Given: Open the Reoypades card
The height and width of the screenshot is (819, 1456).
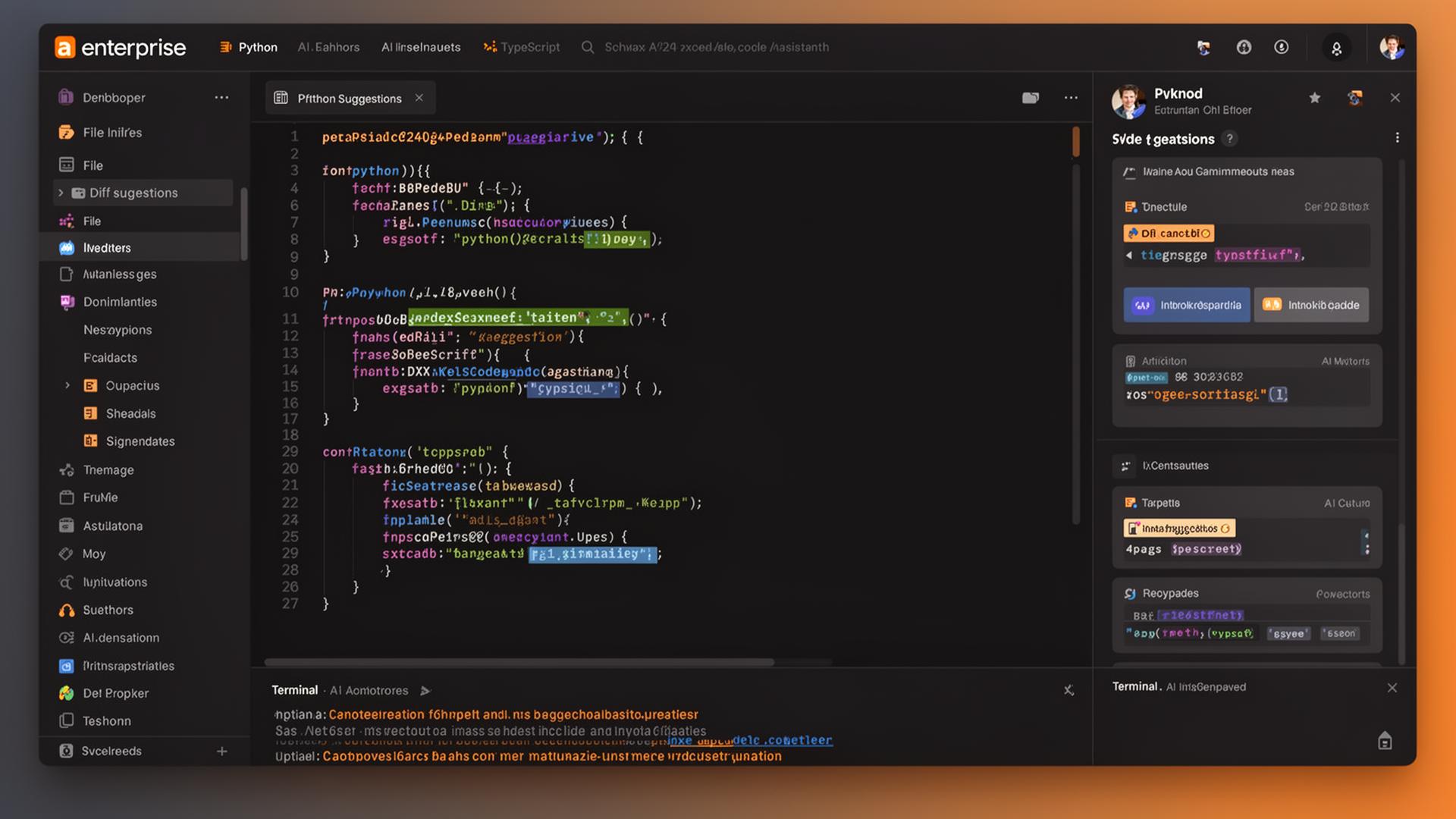Looking at the screenshot, I should [1247, 615].
